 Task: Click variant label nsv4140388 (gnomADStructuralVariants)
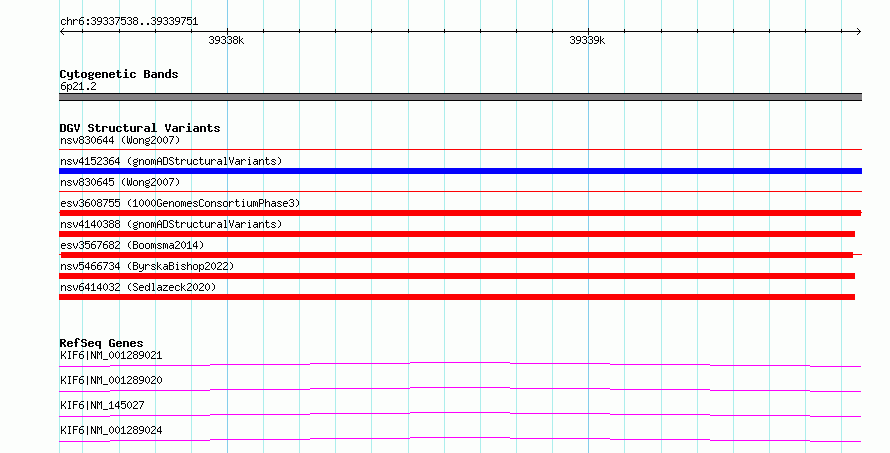click(171, 224)
